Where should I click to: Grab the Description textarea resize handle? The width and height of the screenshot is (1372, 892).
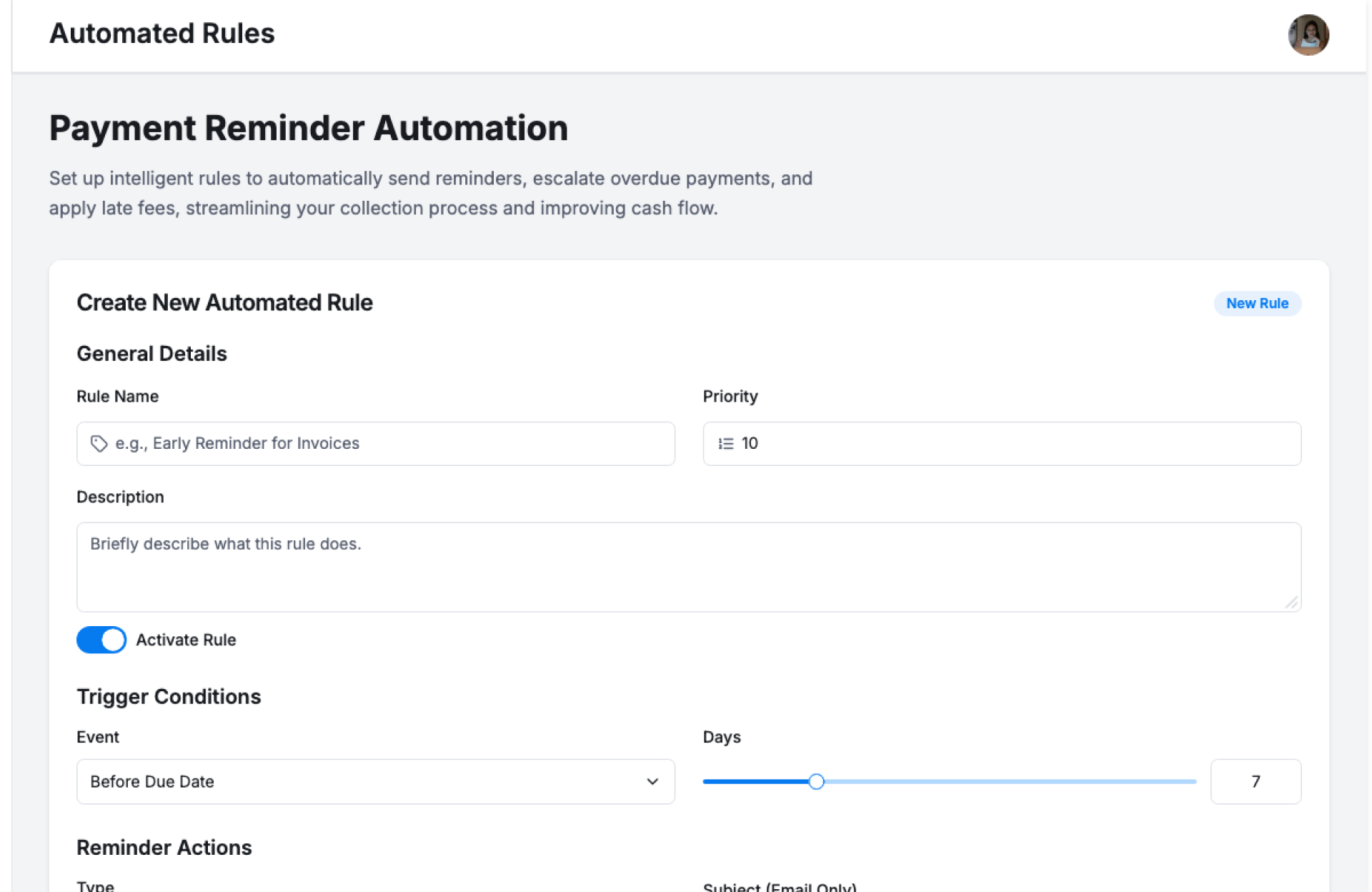point(1291,603)
